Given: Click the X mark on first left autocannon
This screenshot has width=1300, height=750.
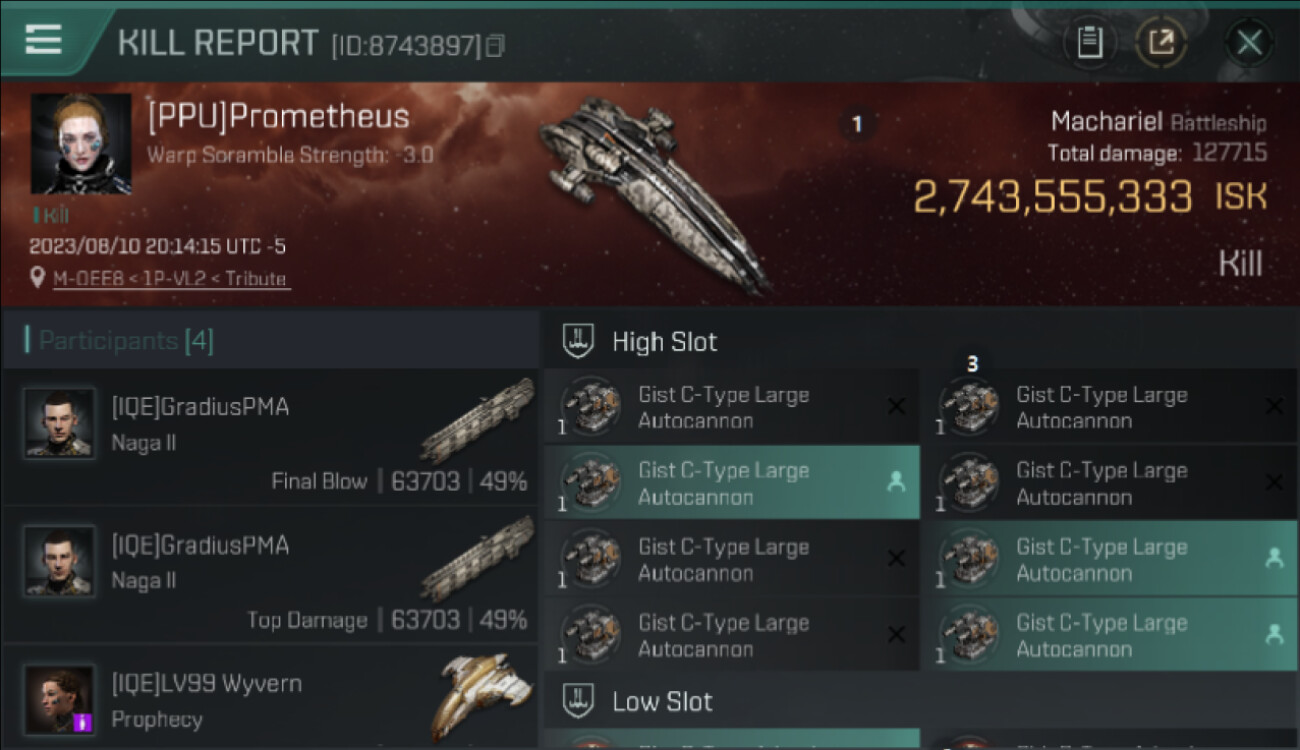Looking at the screenshot, I should click(x=896, y=406).
